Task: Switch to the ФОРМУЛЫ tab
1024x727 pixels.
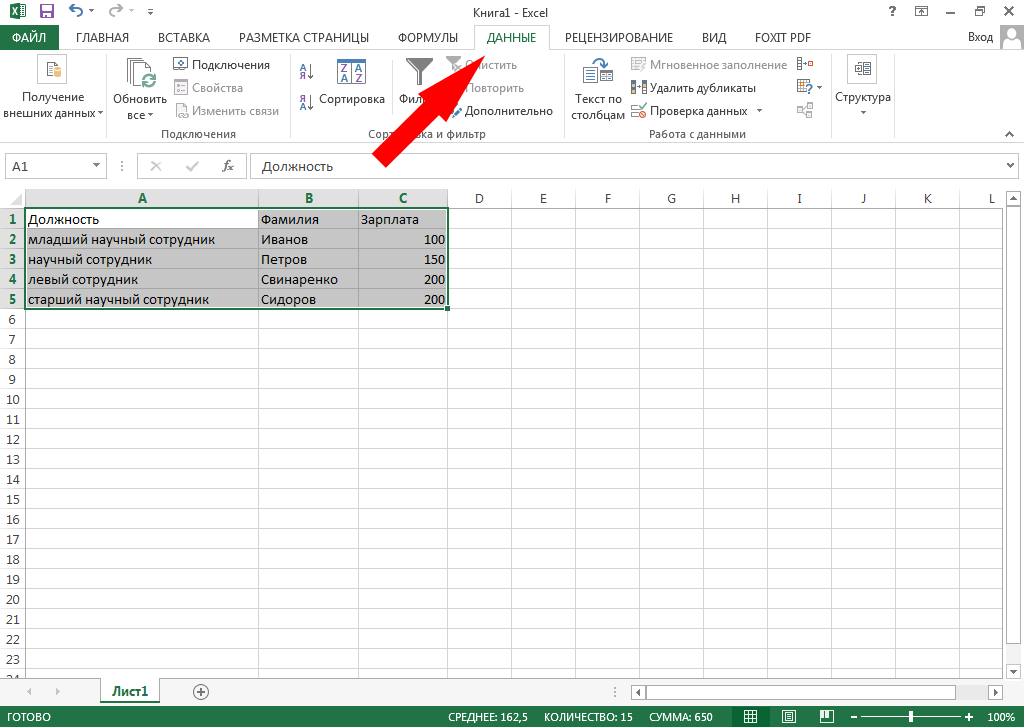Action: [428, 38]
